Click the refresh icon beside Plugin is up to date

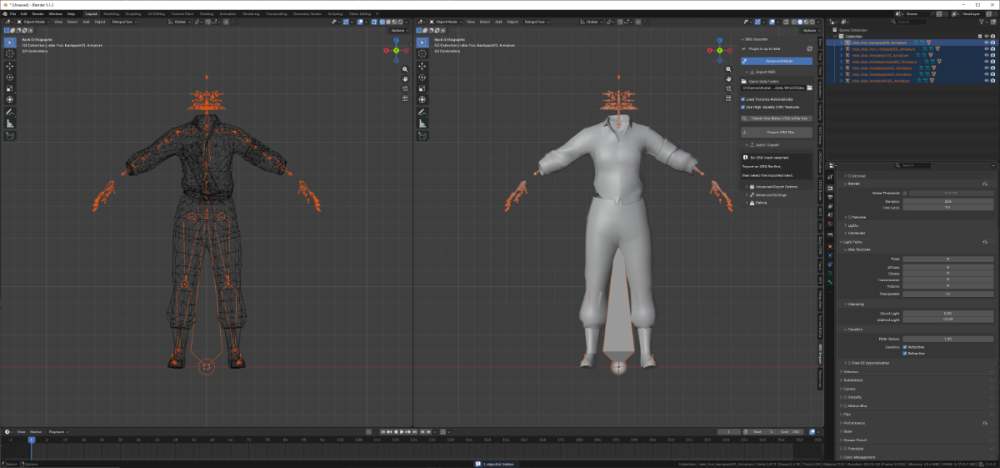pos(809,48)
